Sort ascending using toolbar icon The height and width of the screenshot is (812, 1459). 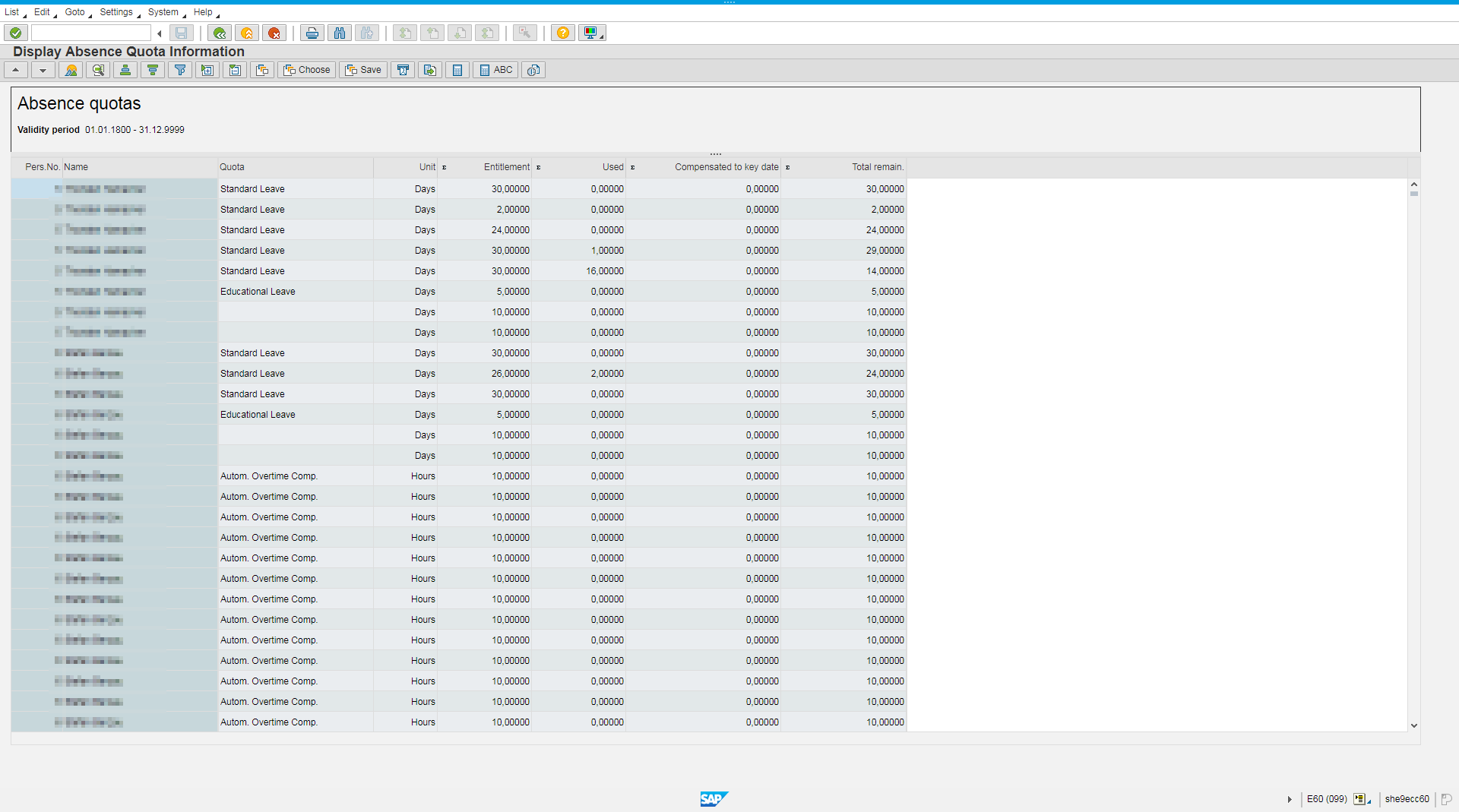click(x=125, y=70)
